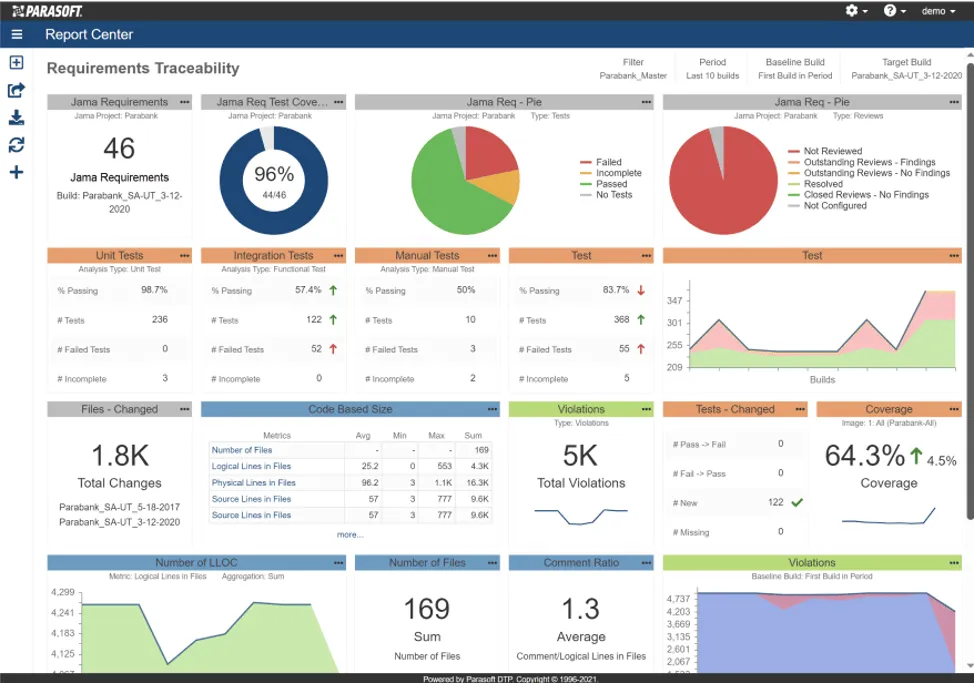Open the hamburger menu next to Report Center

coord(17,33)
